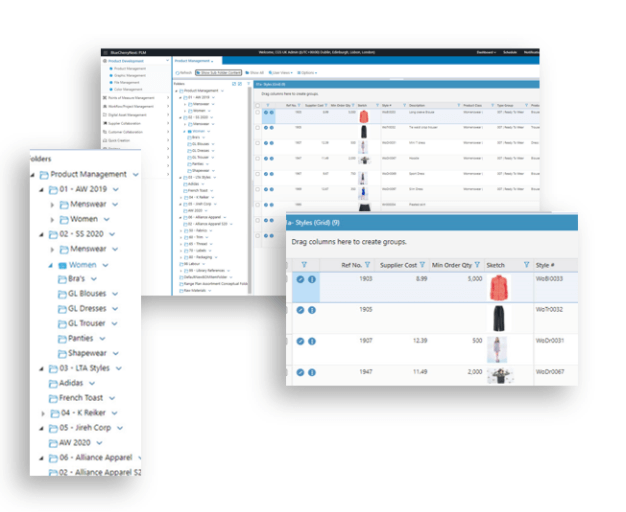
Task: Open Schedule in top bar
Action: [x=510, y=52]
